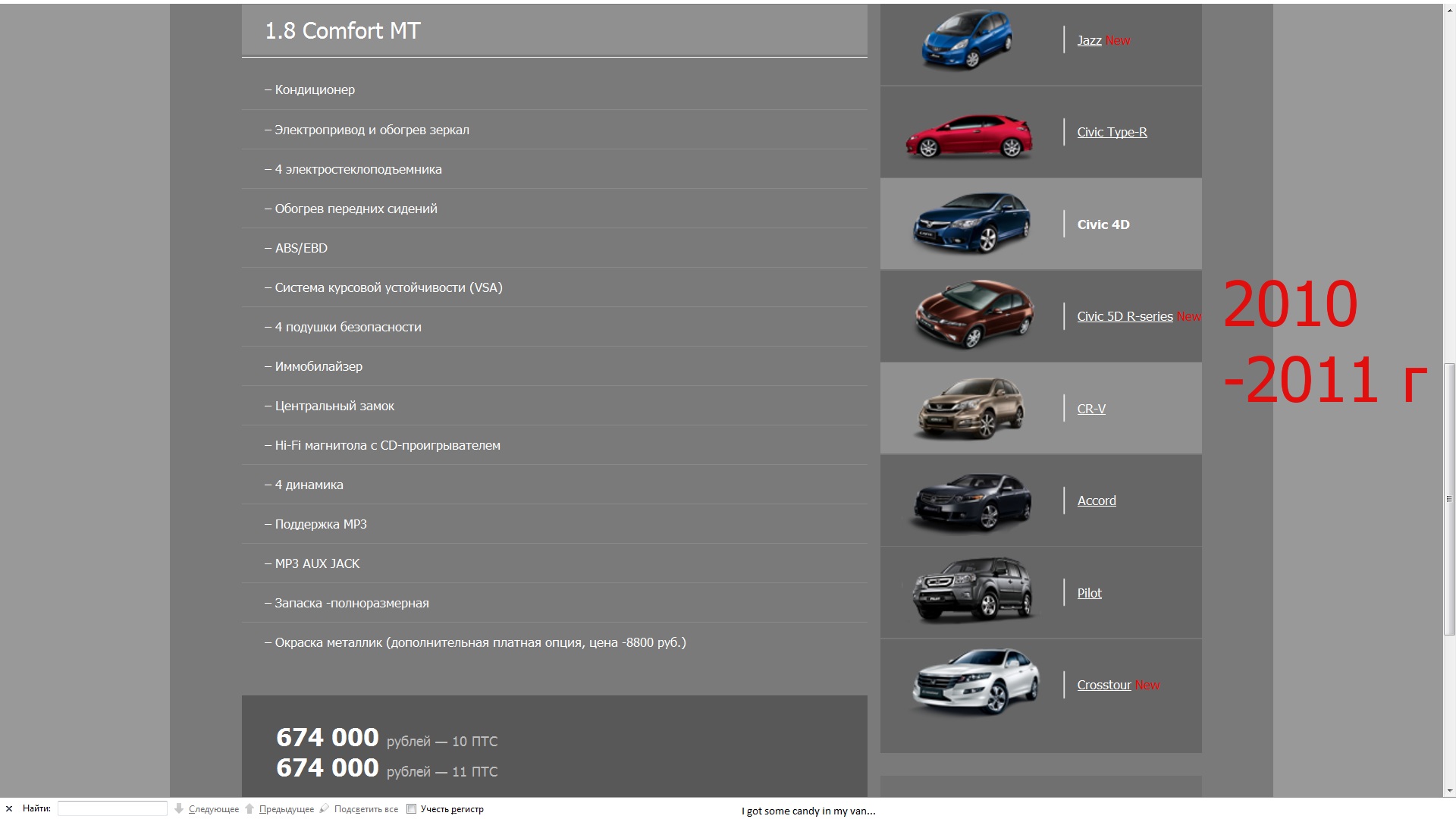Click the page vertical scrollbar thumb

pos(1449,499)
